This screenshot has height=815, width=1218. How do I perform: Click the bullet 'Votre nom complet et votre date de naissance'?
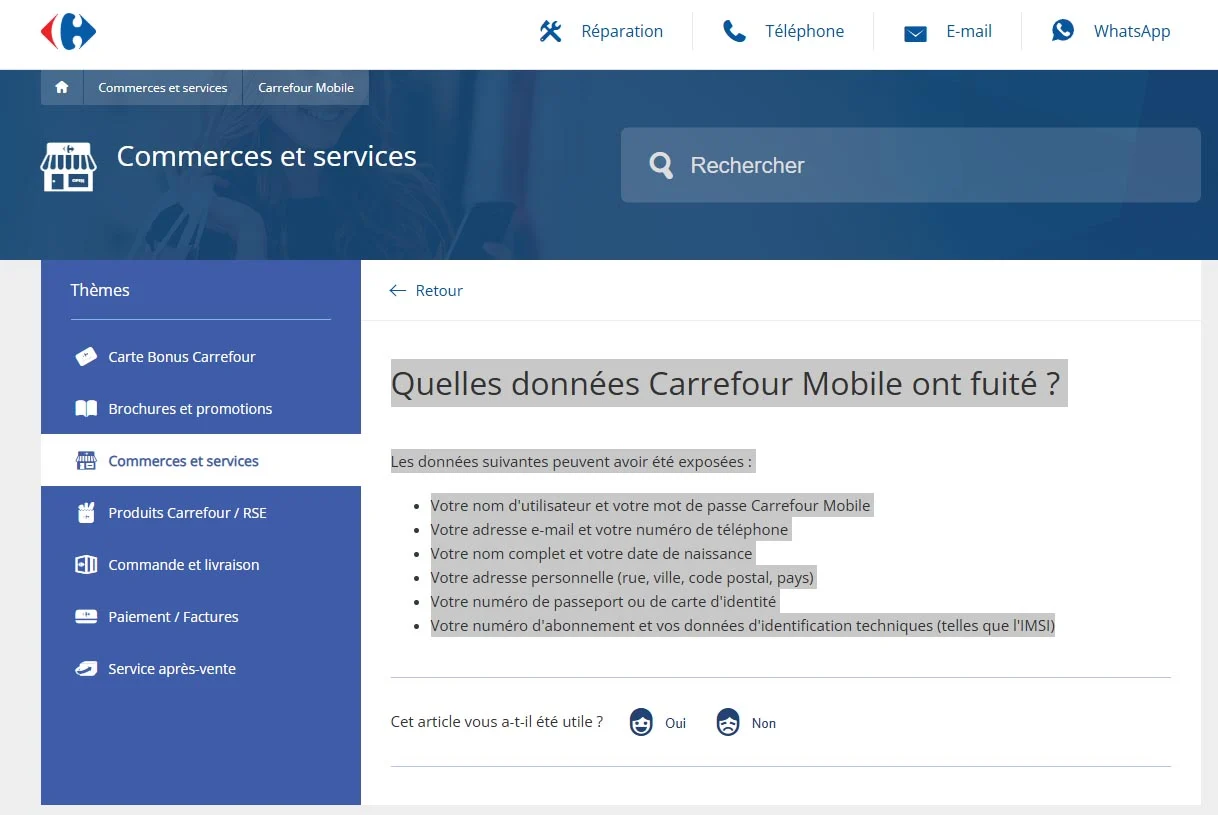(x=592, y=554)
